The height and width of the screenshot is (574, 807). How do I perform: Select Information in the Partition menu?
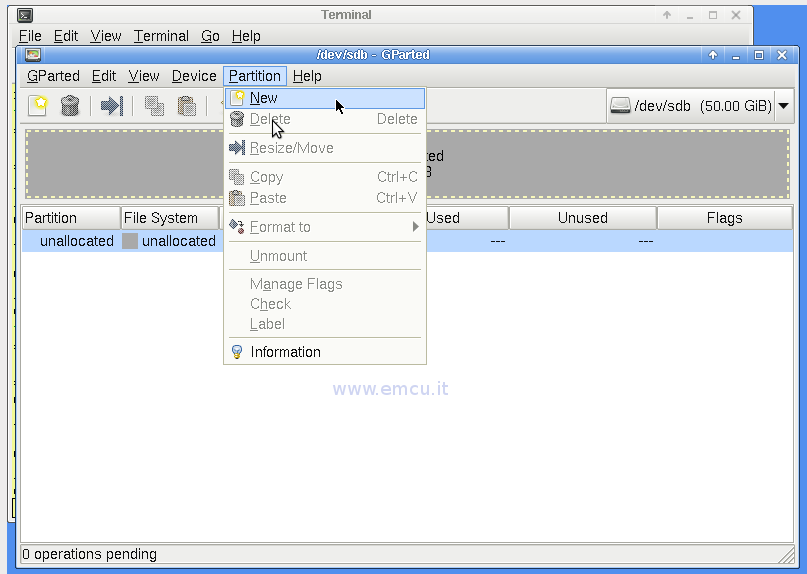(x=325, y=352)
